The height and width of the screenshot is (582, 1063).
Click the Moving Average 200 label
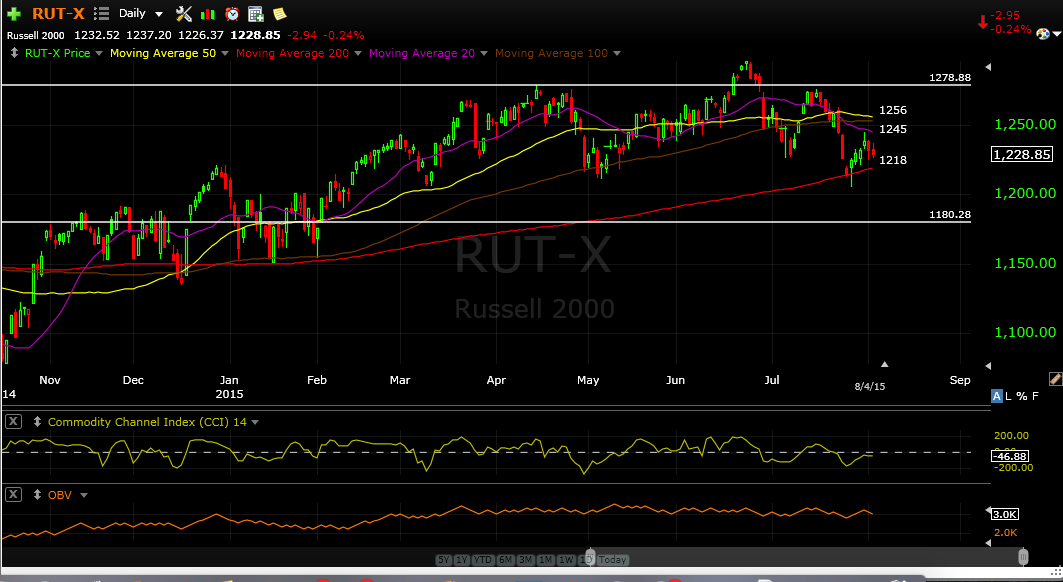tap(292, 53)
